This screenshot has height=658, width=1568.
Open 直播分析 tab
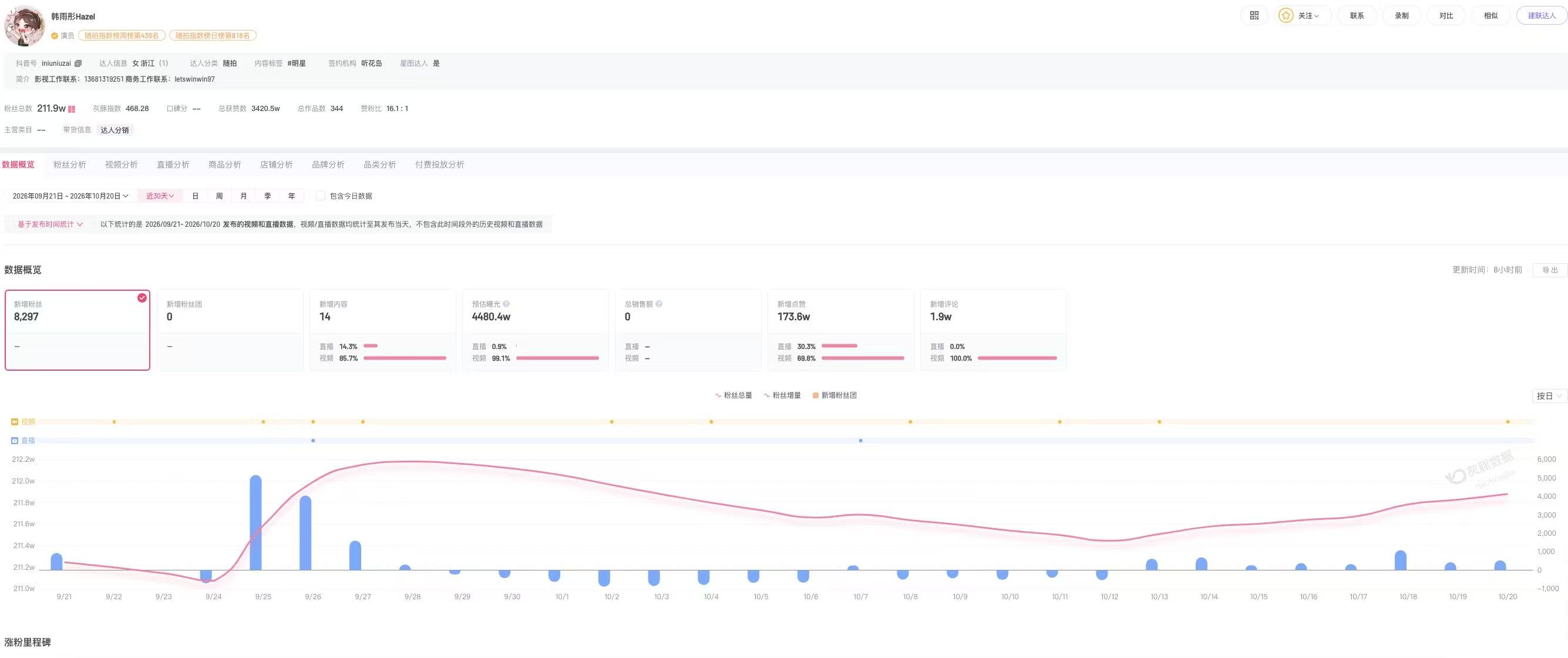point(173,164)
